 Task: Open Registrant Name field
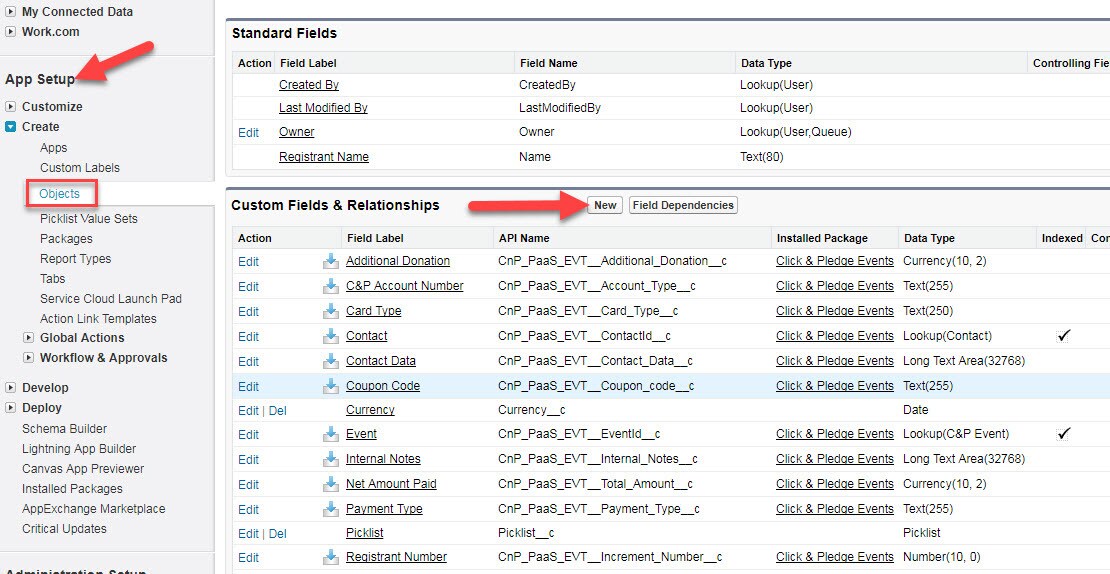coord(324,156)
